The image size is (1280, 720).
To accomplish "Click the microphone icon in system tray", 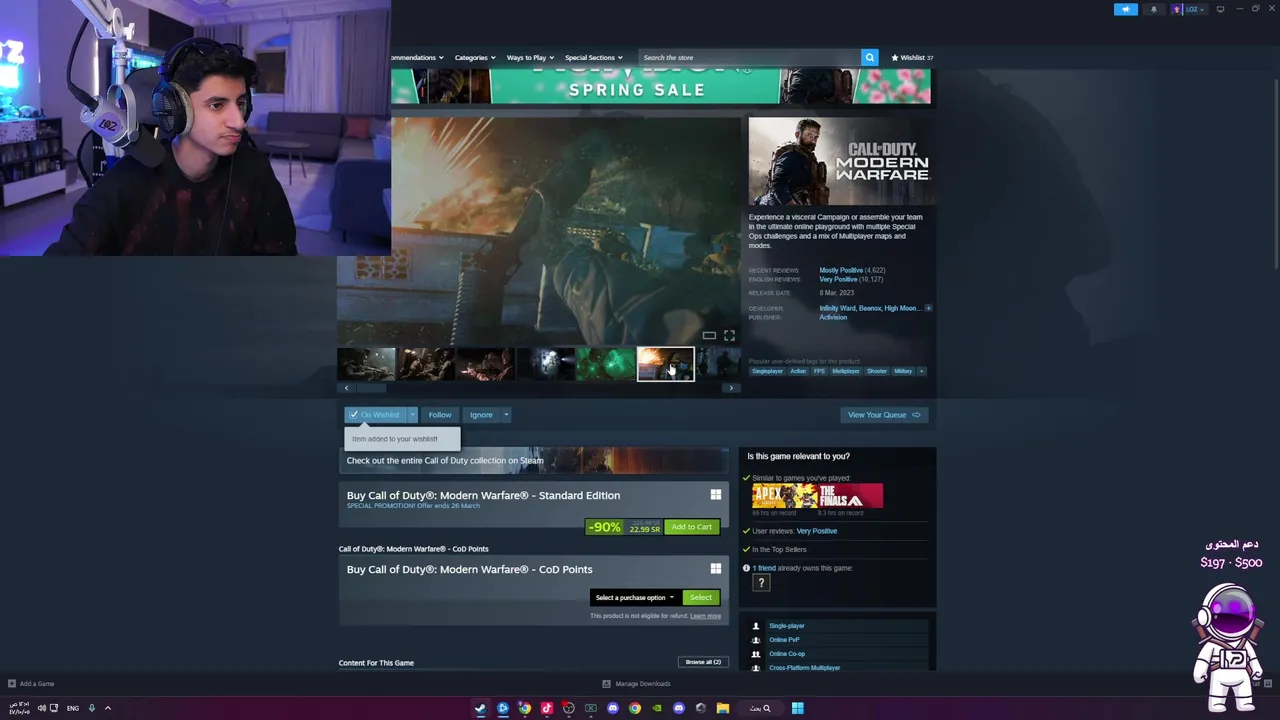I will point(91,708).
